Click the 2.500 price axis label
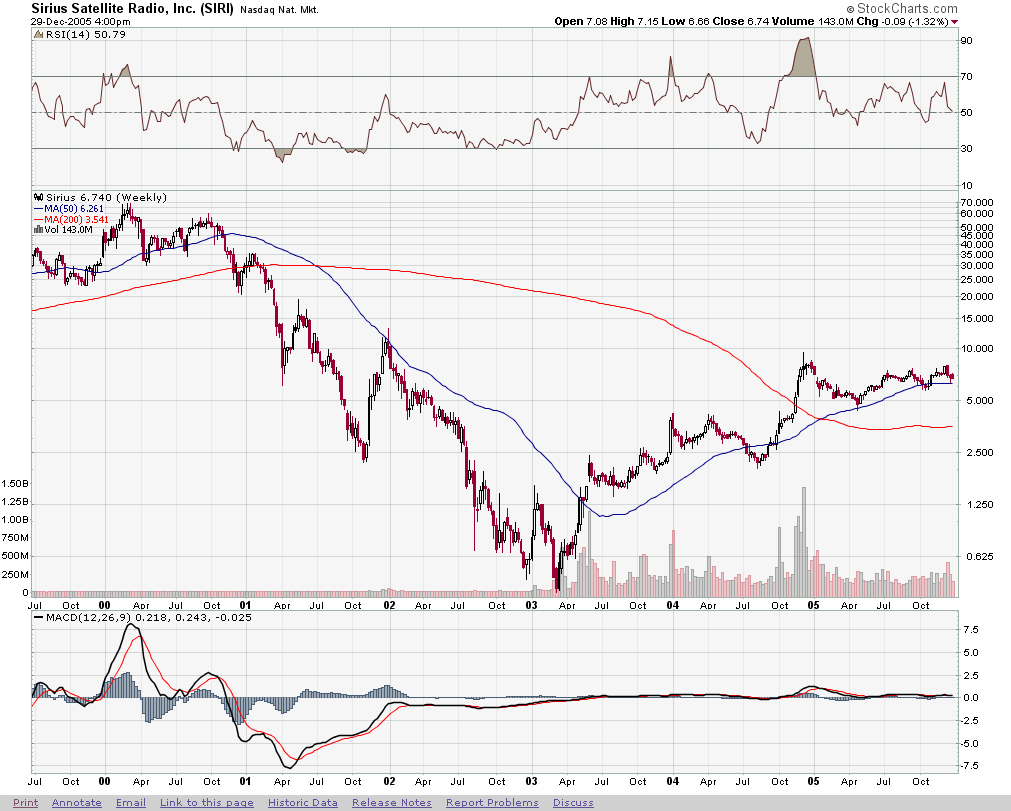Screen dimensions: 1011x811 [979, 452]
